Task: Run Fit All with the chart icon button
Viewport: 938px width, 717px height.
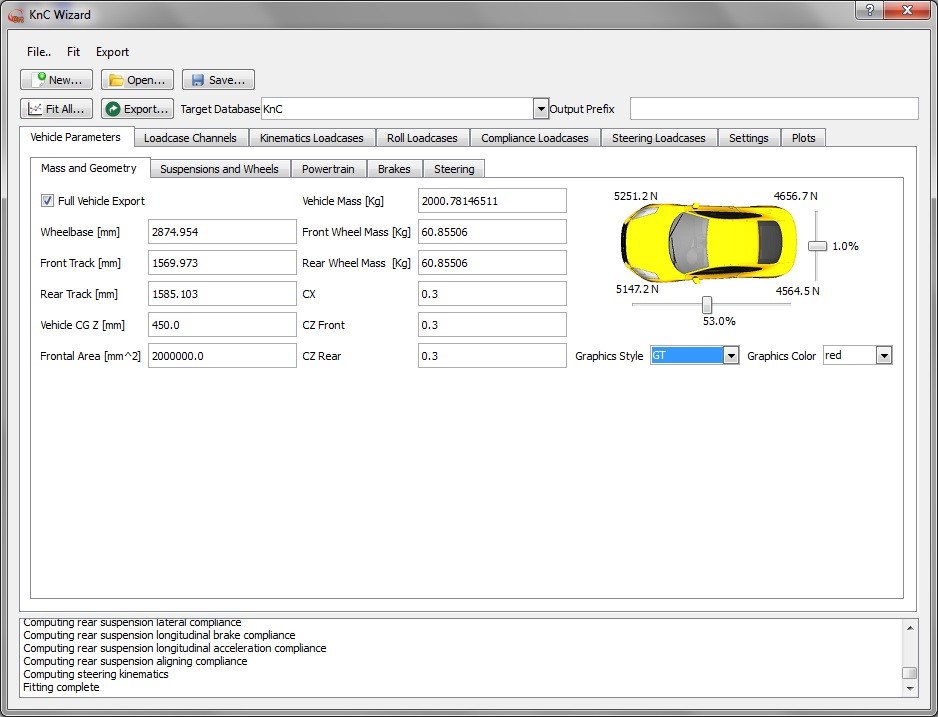Action: click(x=57, y=109)
